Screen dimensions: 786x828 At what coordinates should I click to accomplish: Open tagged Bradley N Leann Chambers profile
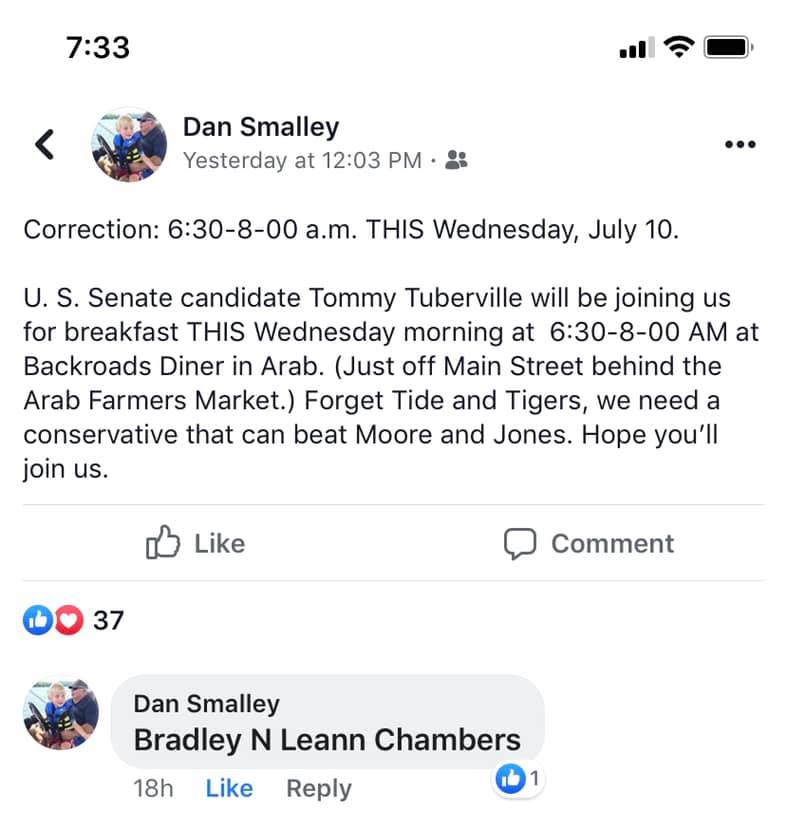(x=327, y=740)
